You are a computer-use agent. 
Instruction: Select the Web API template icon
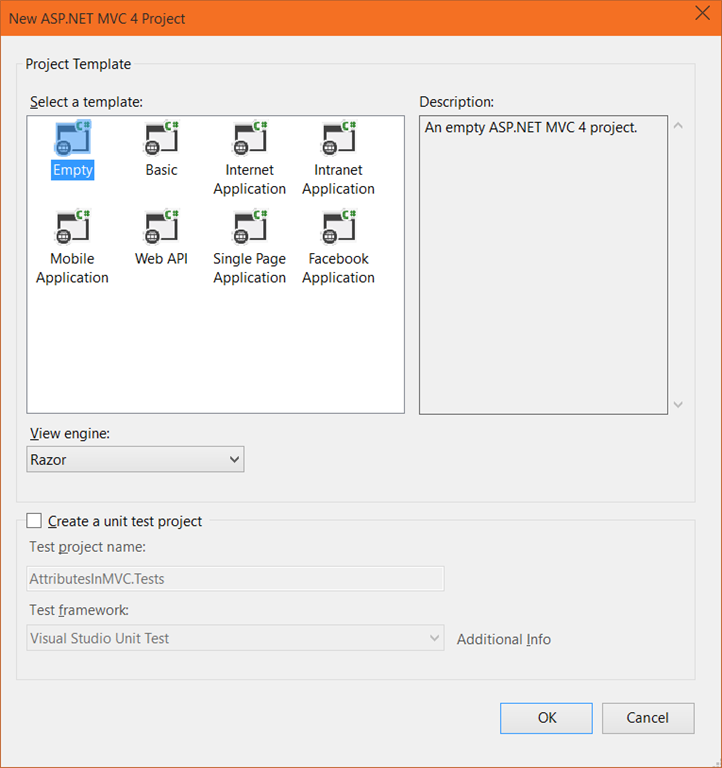click(161, 227)
